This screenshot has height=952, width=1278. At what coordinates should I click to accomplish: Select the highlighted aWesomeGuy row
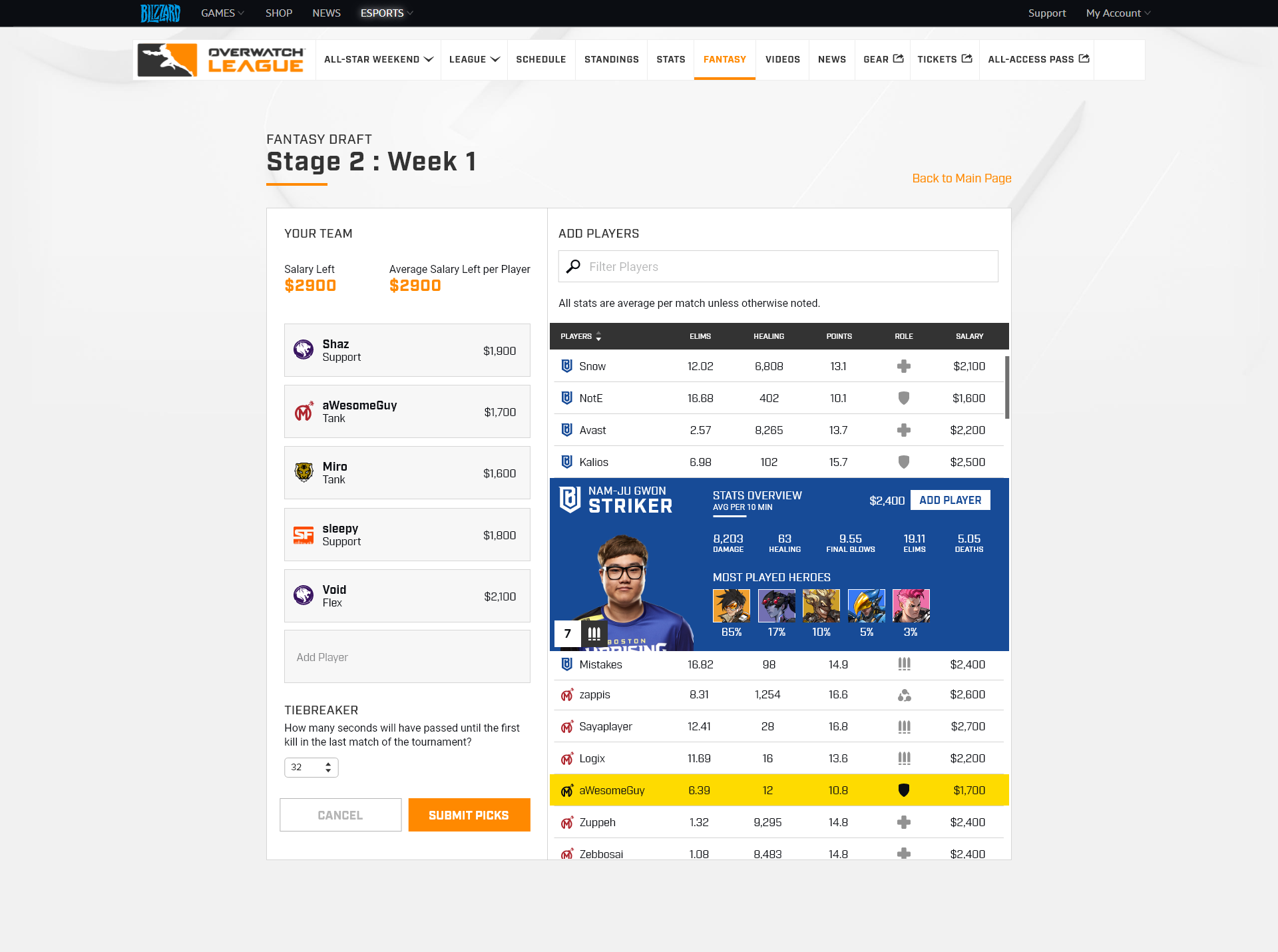(x=779, y=790)
